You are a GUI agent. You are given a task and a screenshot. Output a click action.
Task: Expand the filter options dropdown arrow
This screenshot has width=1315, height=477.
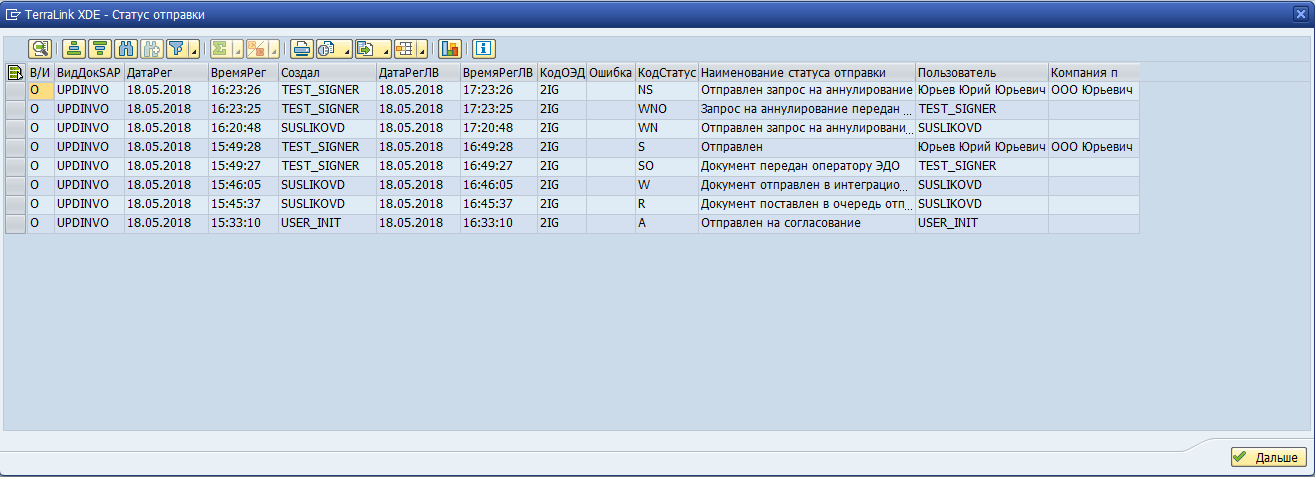pyautogui.click(x=193, y=49)
